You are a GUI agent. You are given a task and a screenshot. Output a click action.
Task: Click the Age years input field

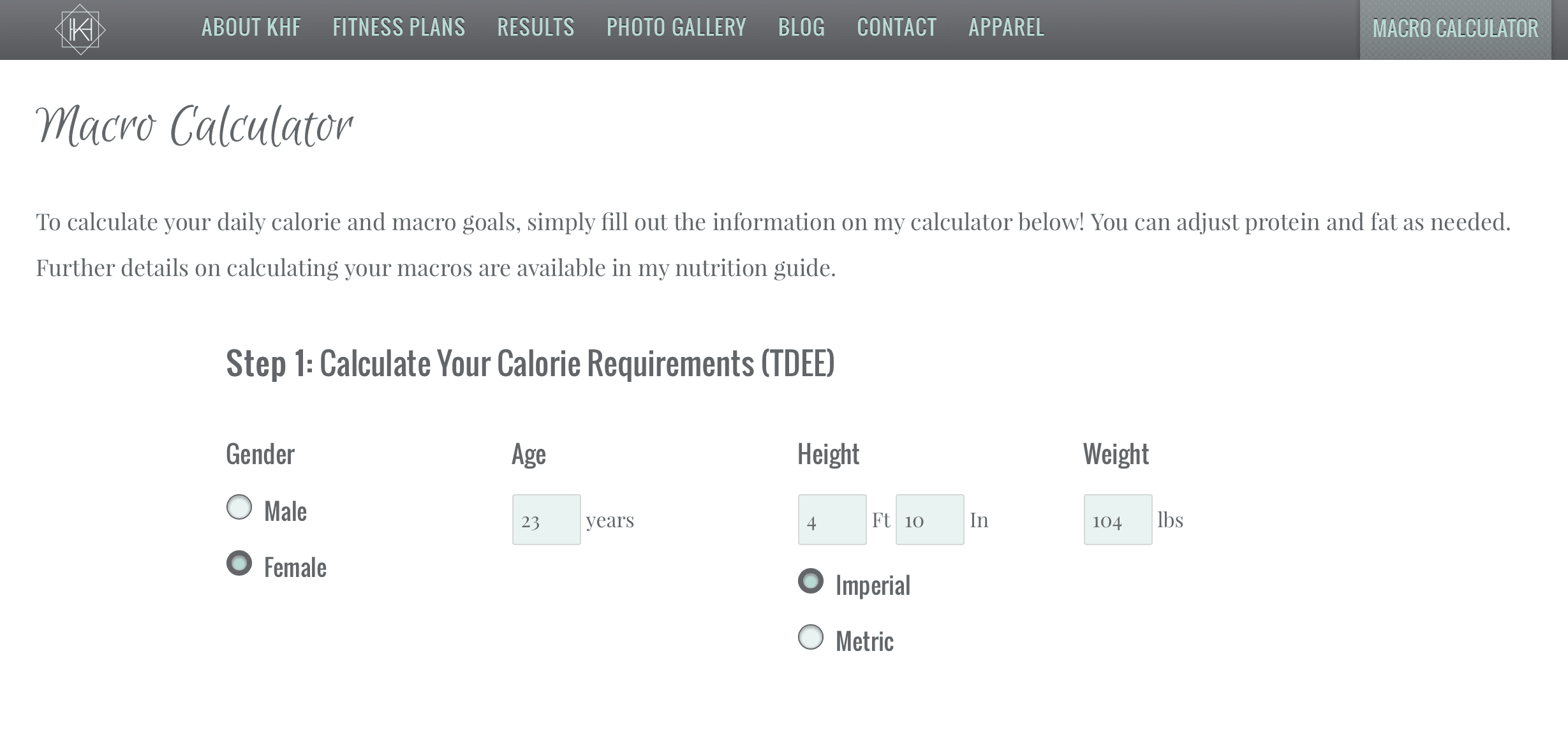coord(547,520)
